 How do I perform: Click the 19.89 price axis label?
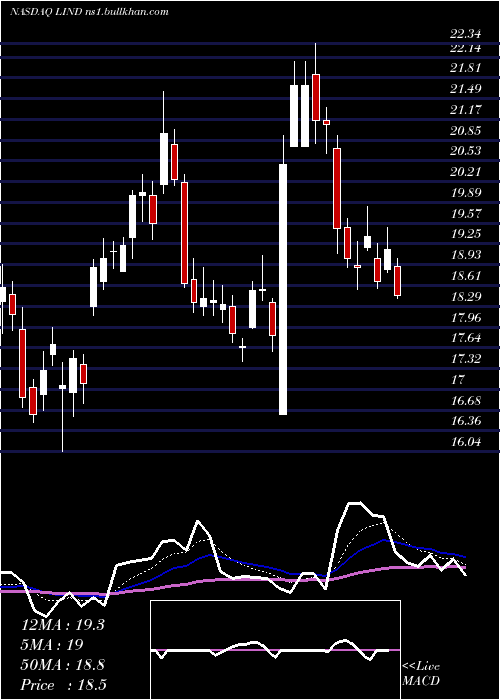(x=465, y=193)
